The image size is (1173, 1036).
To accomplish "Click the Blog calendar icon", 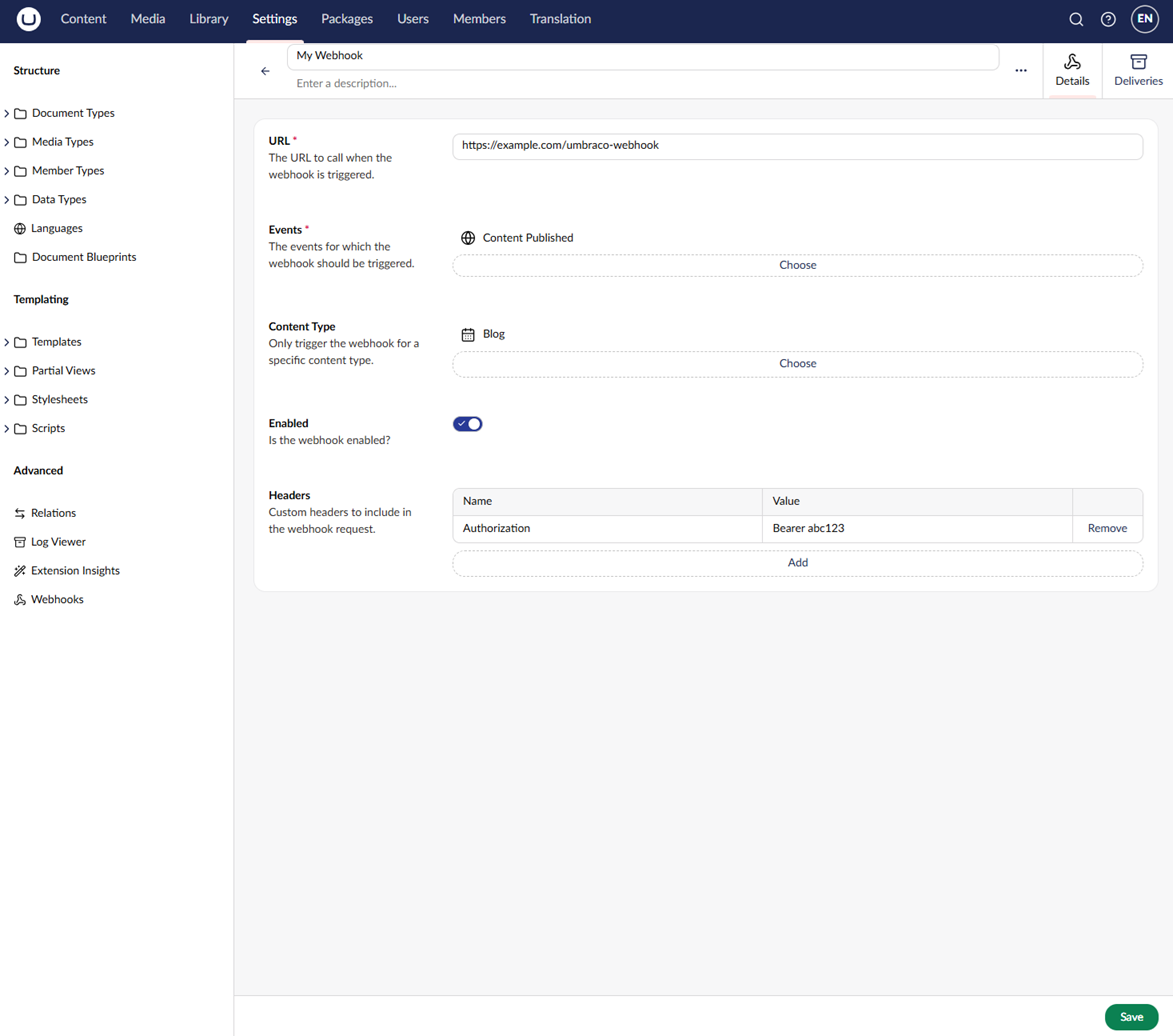I will (x=468, y=334).
